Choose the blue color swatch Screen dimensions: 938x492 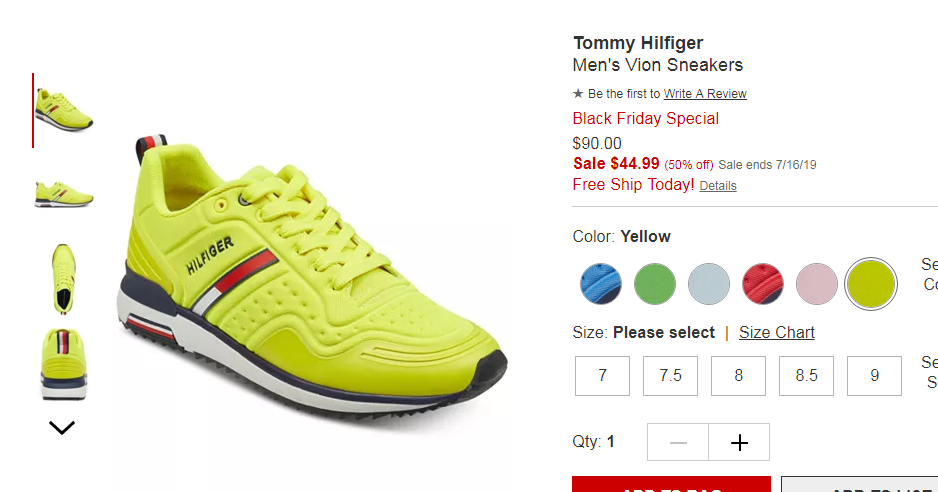click(601, 284)
